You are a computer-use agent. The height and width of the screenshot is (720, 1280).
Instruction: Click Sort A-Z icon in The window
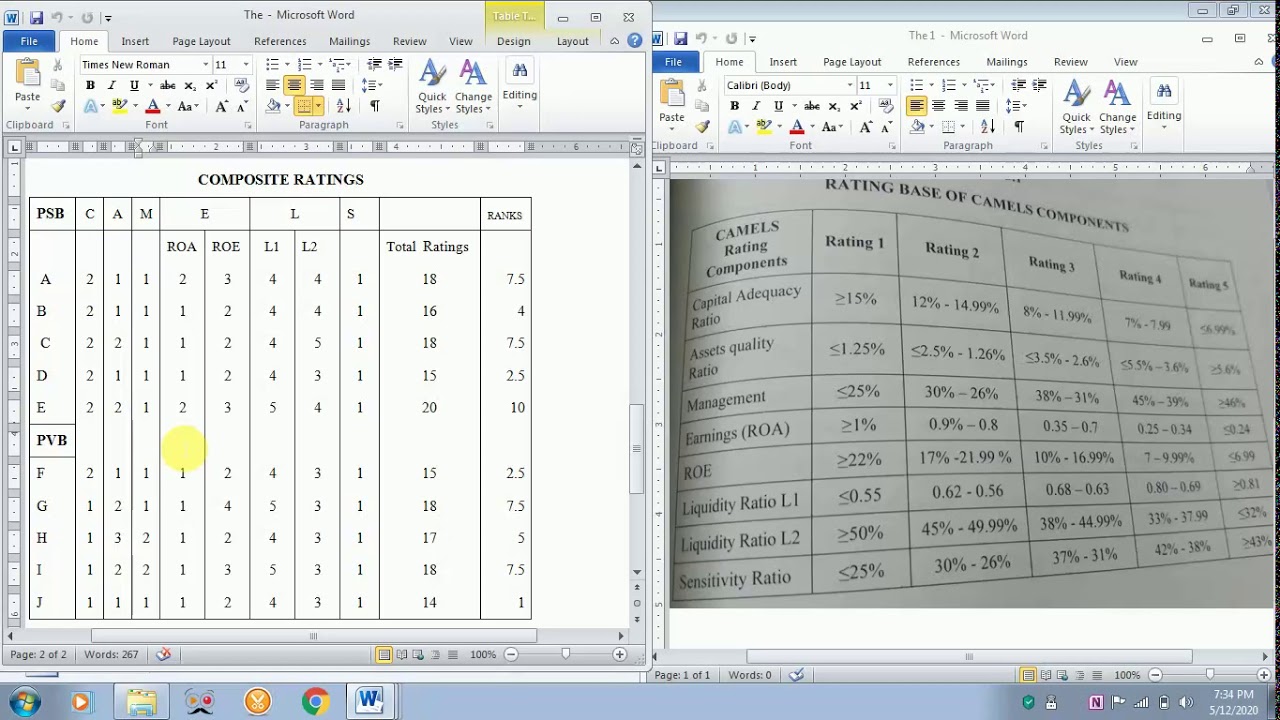point(343,106)
